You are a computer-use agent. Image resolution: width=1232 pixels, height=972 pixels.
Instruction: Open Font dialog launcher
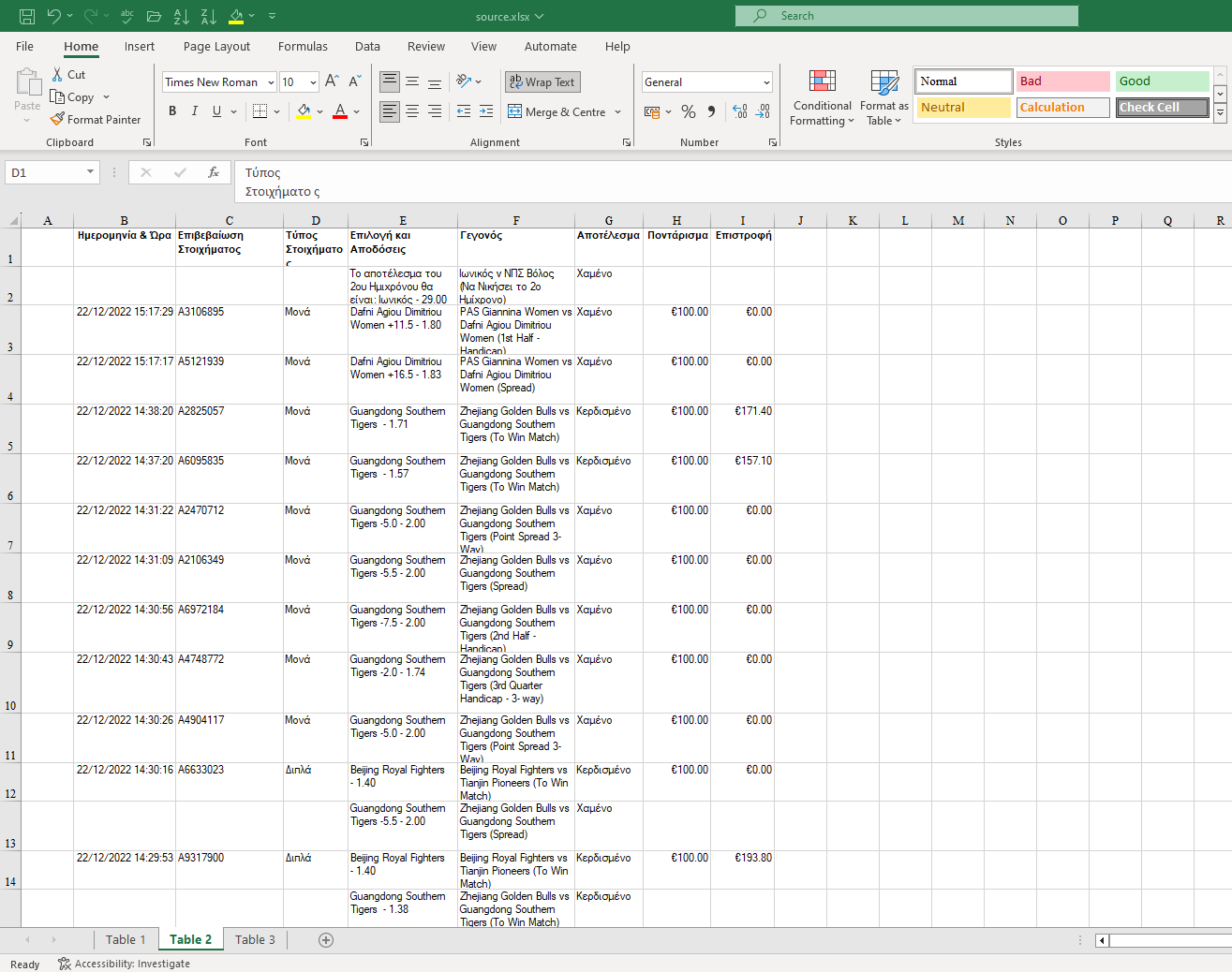click(364, 142)
